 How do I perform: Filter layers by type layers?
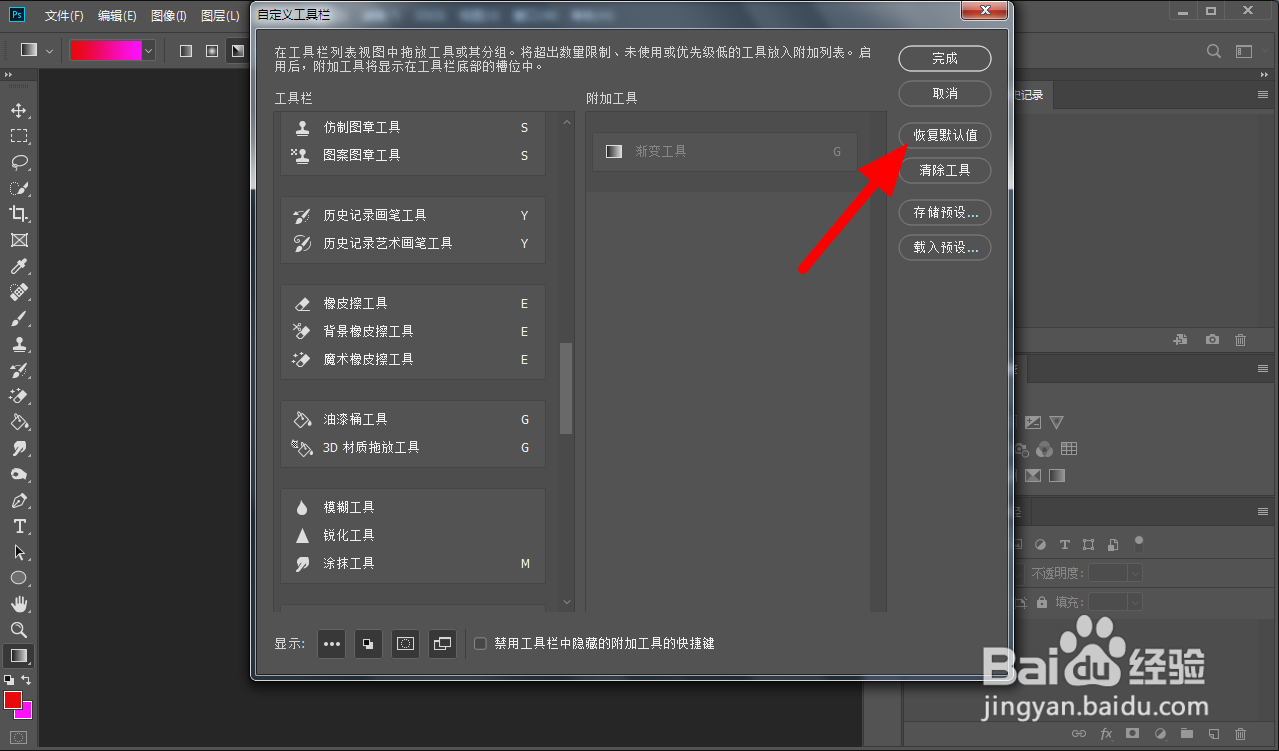[x=1064, y=545]
